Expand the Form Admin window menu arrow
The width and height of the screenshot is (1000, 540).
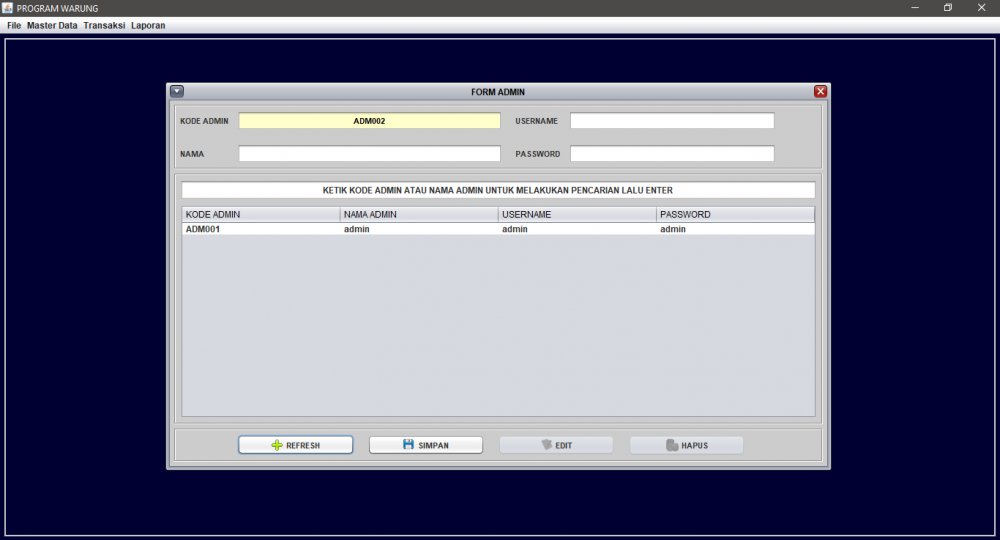(x=177, y=91)
